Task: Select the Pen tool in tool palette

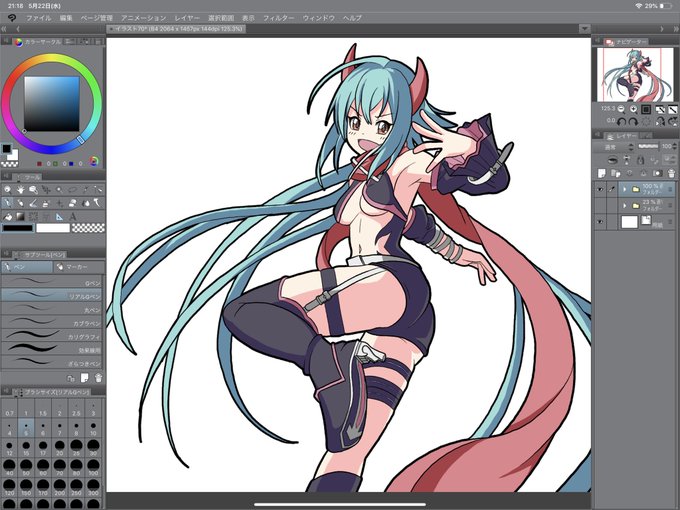Action: point(7,203)
